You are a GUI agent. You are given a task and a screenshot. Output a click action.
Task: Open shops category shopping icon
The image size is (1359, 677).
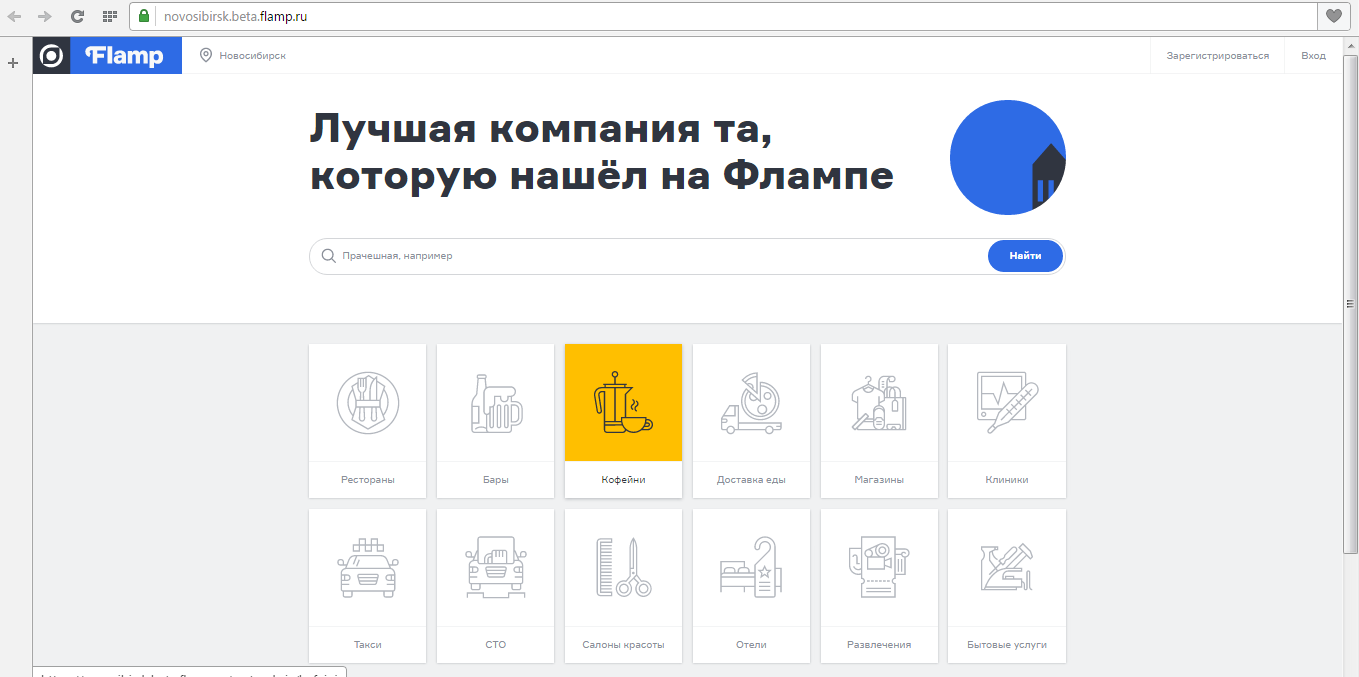[879, 403]
